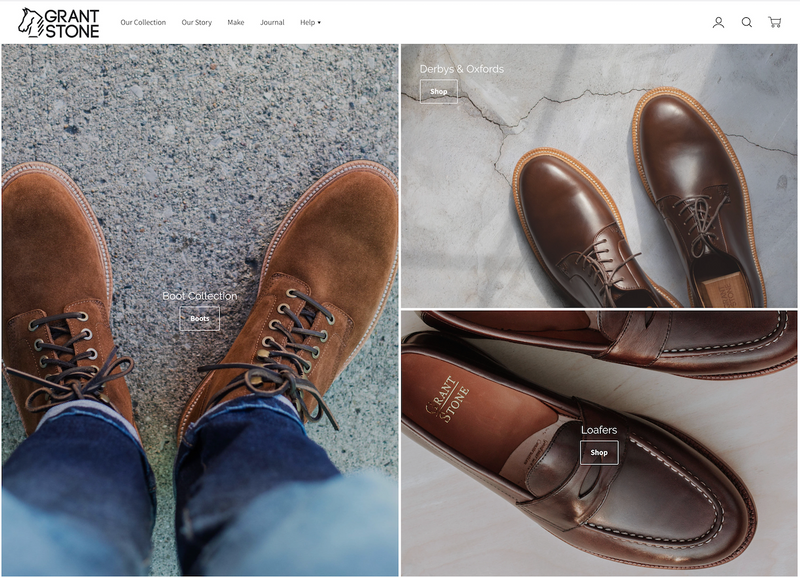Click the Grant Stone horse head logo
The image size is (800, 577).
(x=32, y=22)
